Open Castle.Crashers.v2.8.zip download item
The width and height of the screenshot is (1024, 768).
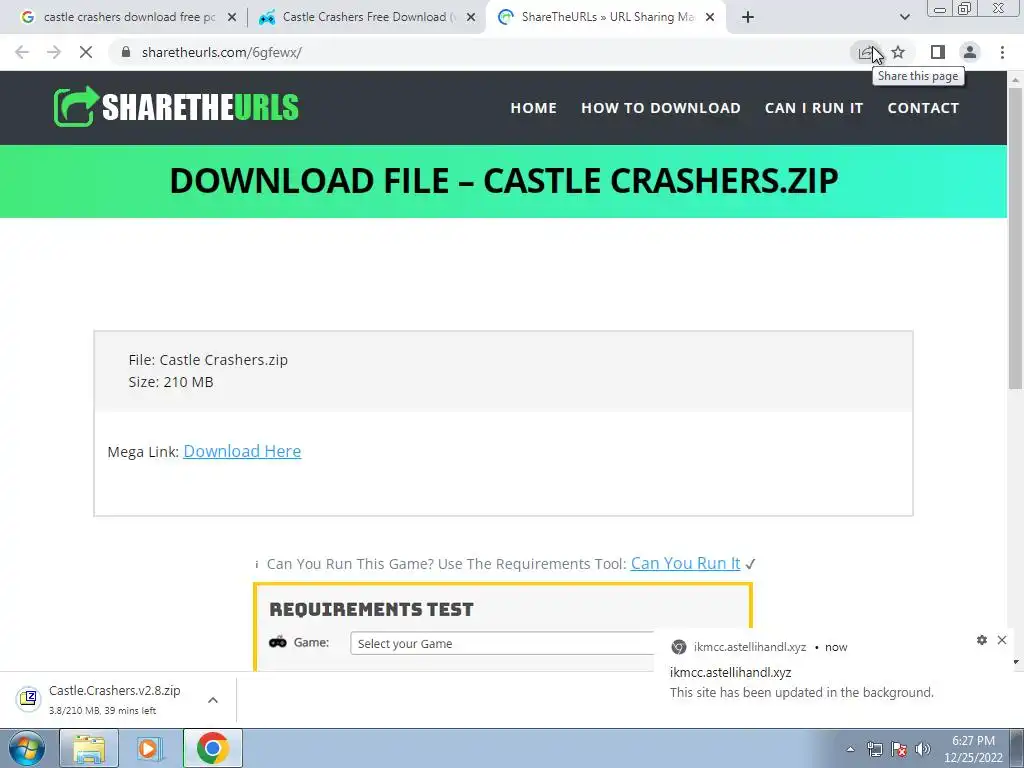pyautogui.click(x=118, y=699)
